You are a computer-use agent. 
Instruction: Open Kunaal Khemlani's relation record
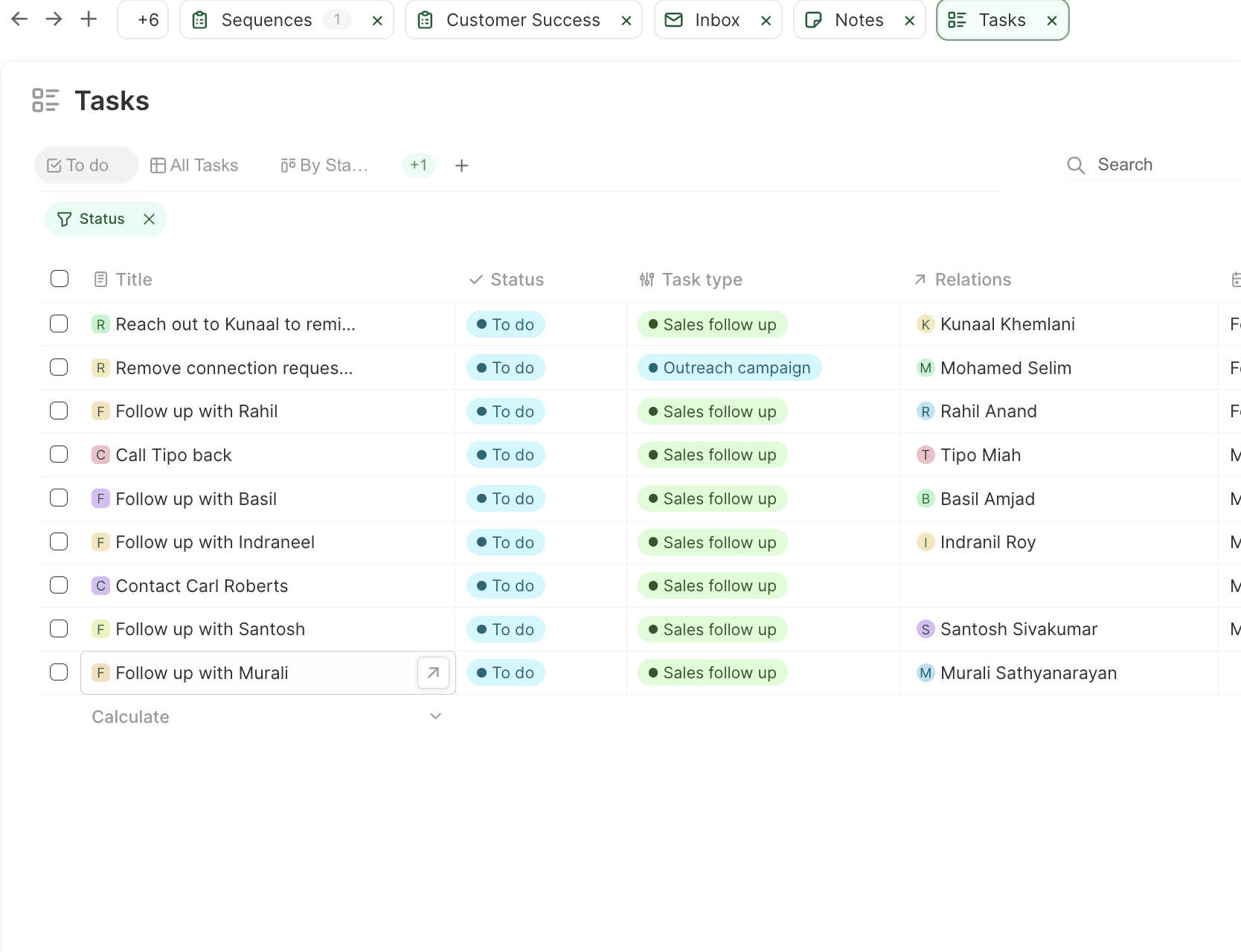pyautogui.click(x=1007, y=324)
